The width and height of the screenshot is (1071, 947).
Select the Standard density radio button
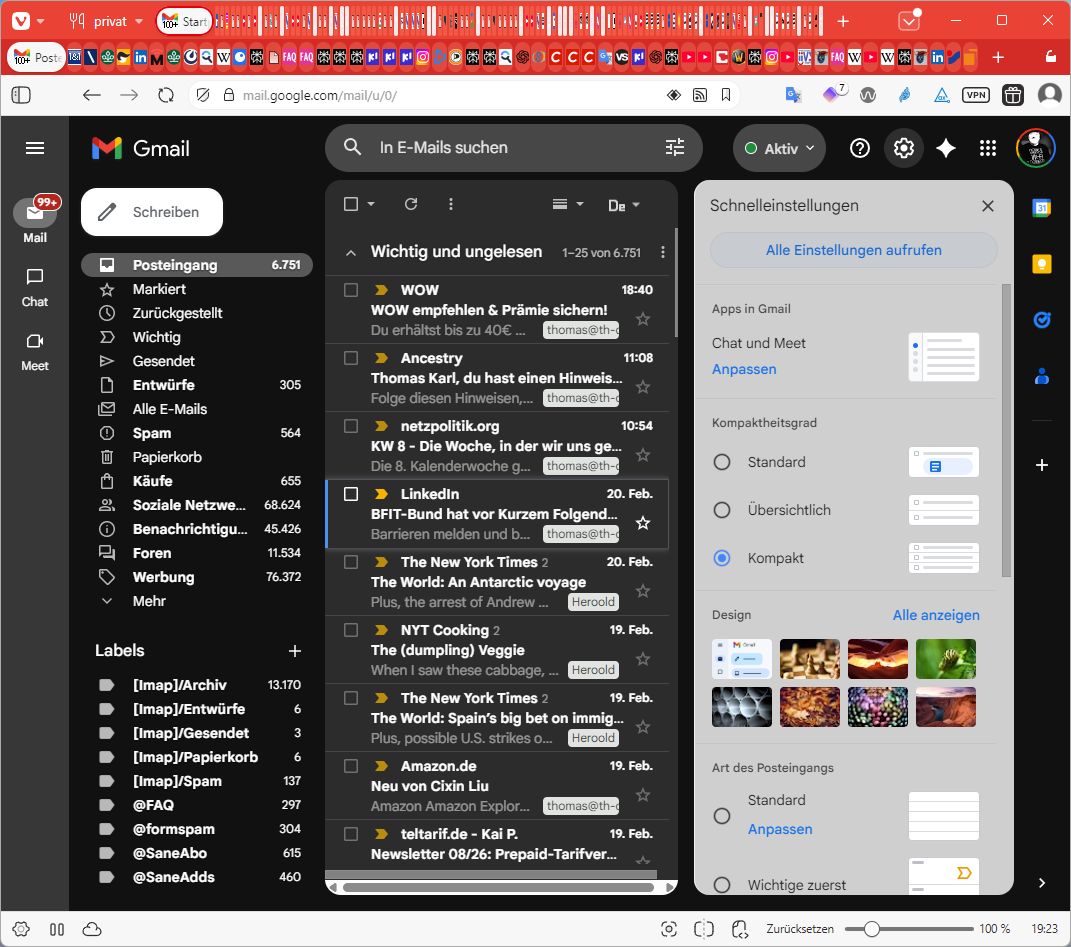(x=722, y=462)
